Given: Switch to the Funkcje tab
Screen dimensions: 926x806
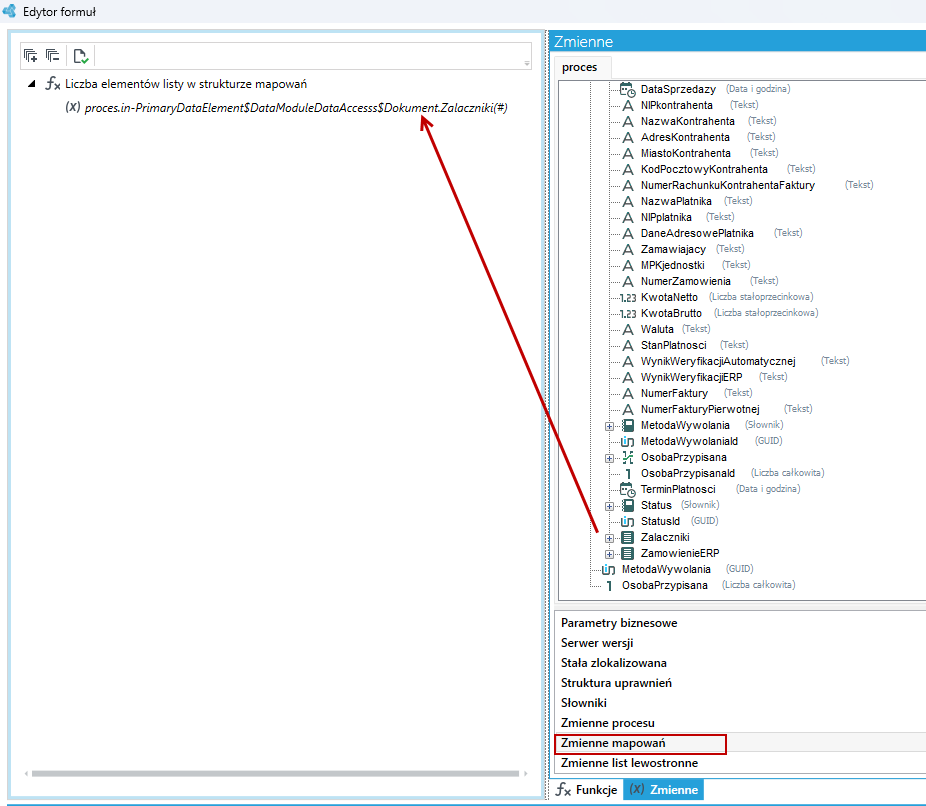Looking at the screenshot, I should coord(586,789).
